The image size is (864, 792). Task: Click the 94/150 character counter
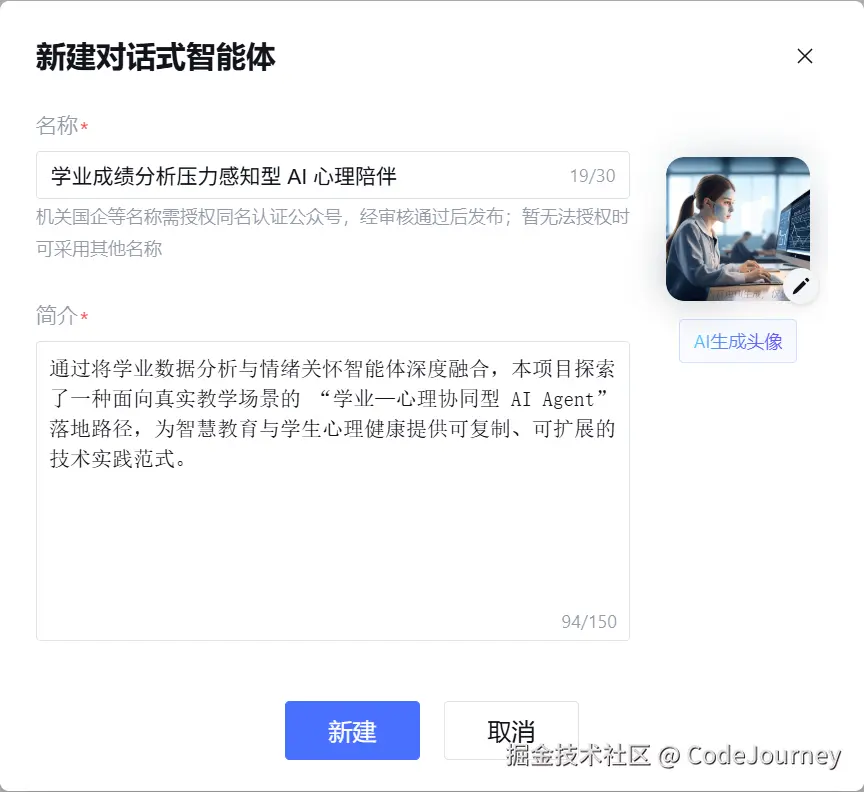point(588,622)
